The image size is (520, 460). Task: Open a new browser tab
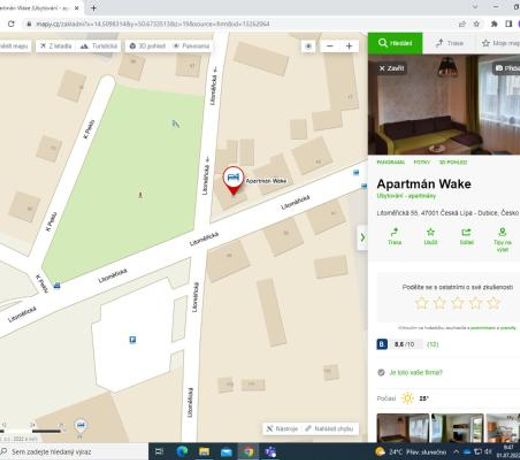click(x=94, y=8)
